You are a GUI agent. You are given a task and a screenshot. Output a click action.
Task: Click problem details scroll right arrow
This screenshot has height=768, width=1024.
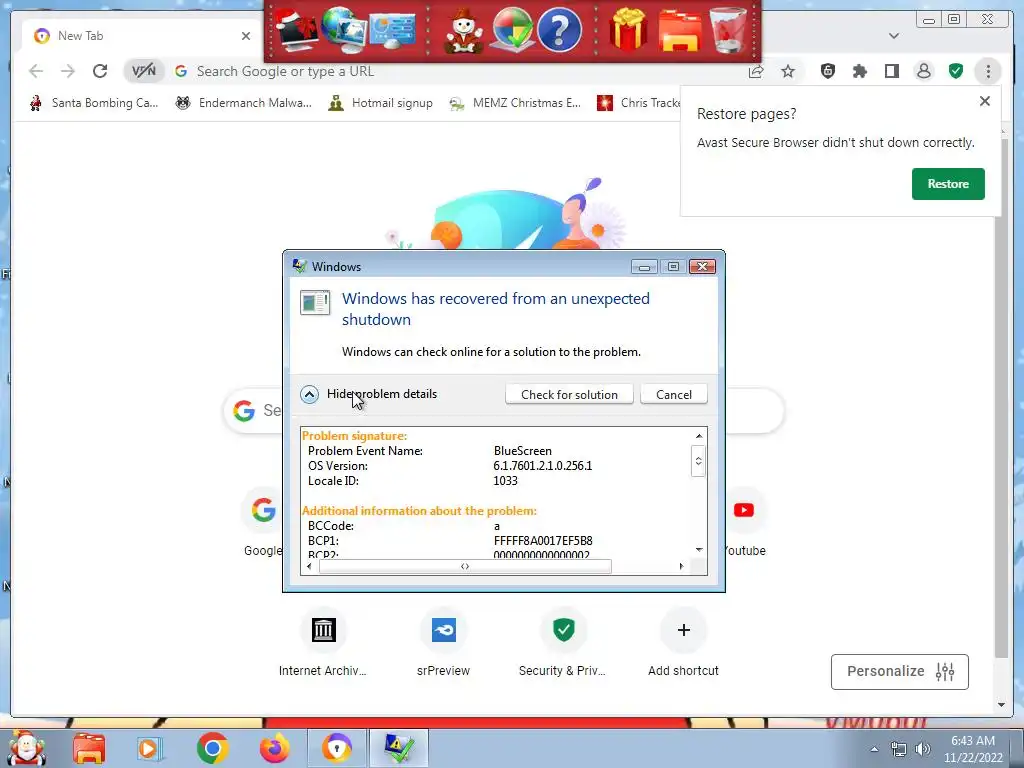pos(681,566)
